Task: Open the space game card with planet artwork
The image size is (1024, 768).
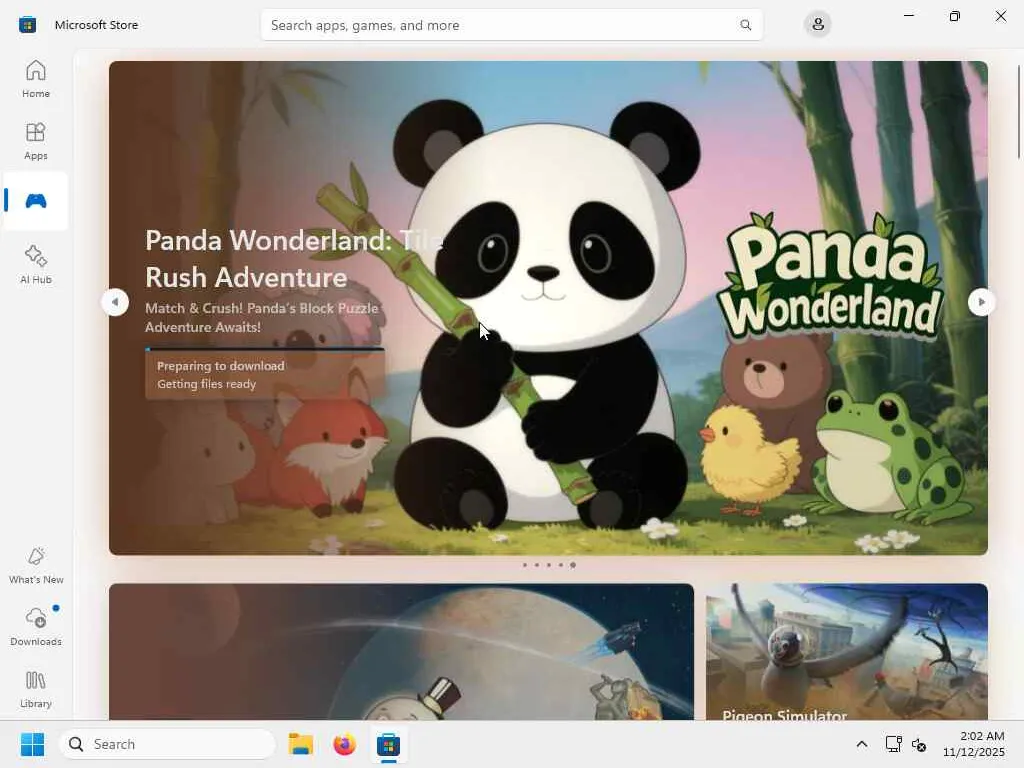Action: click(401, 652)
